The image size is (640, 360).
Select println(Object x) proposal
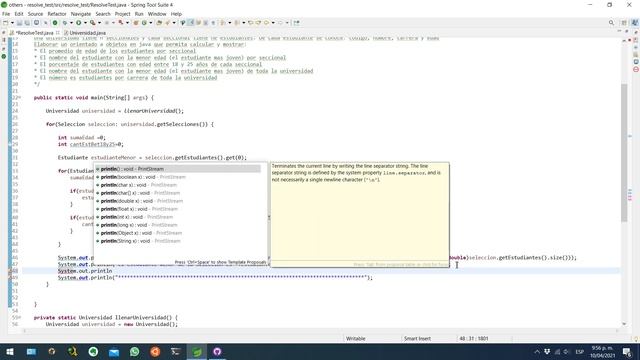178,233
